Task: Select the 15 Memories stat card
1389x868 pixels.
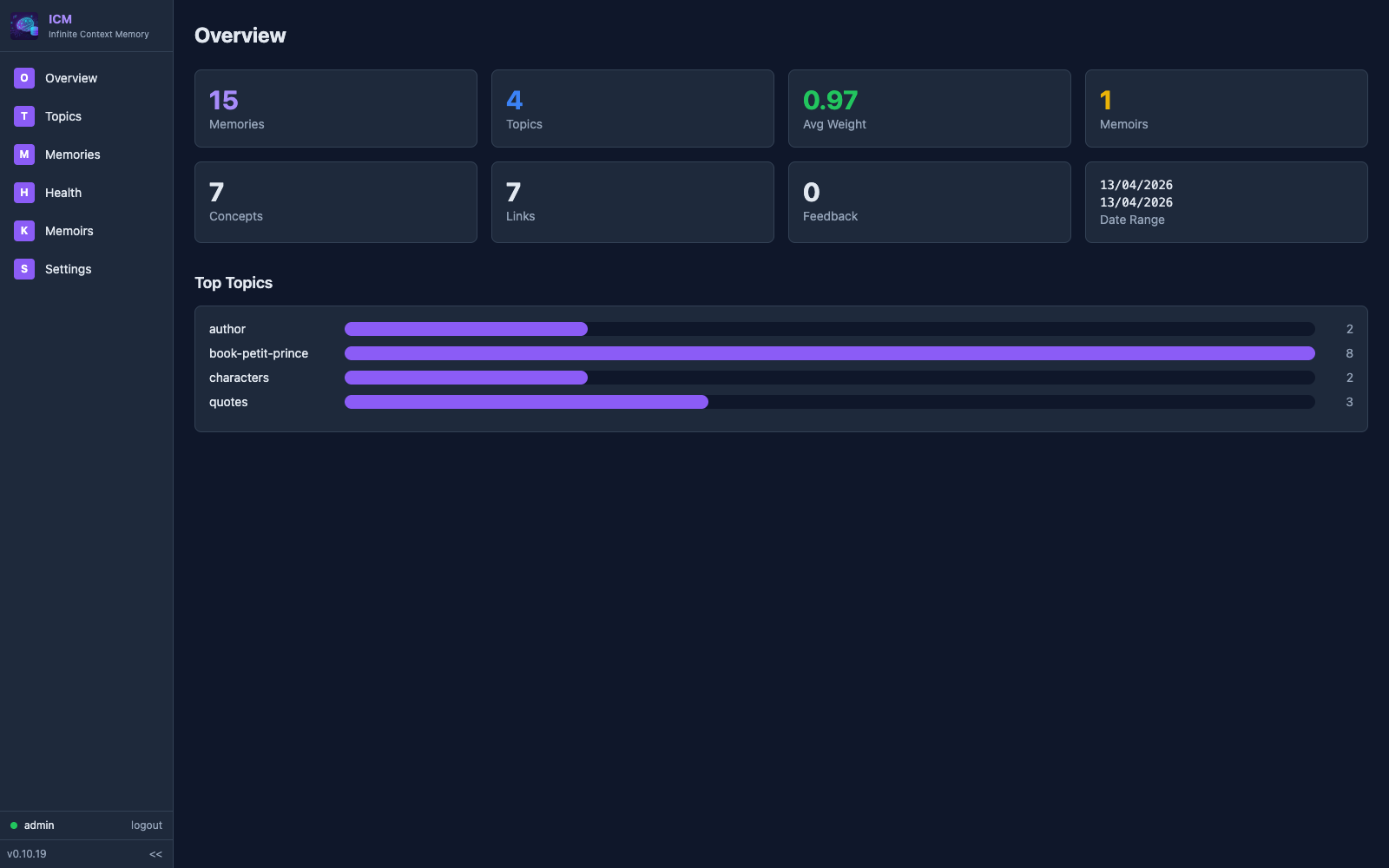Action: coord(336,108)
